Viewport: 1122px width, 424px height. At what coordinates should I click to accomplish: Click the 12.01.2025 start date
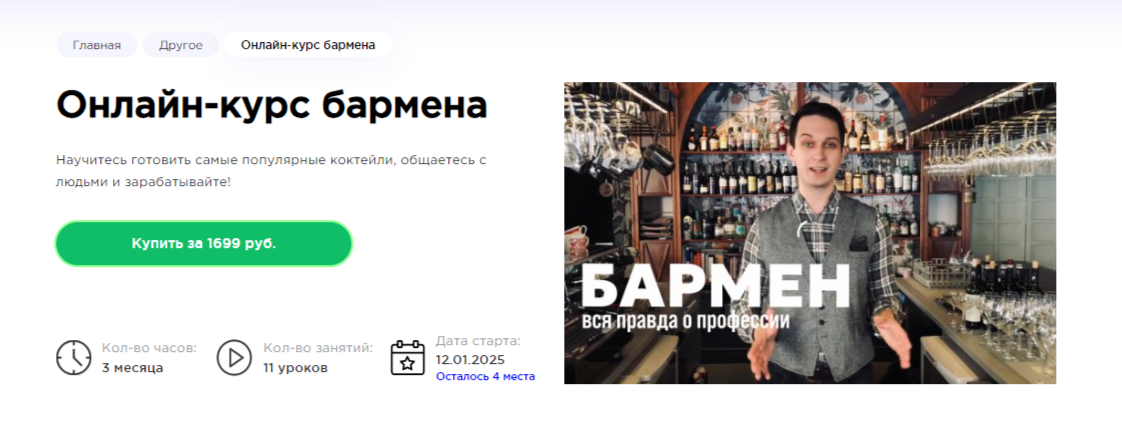tap(470, 359)
